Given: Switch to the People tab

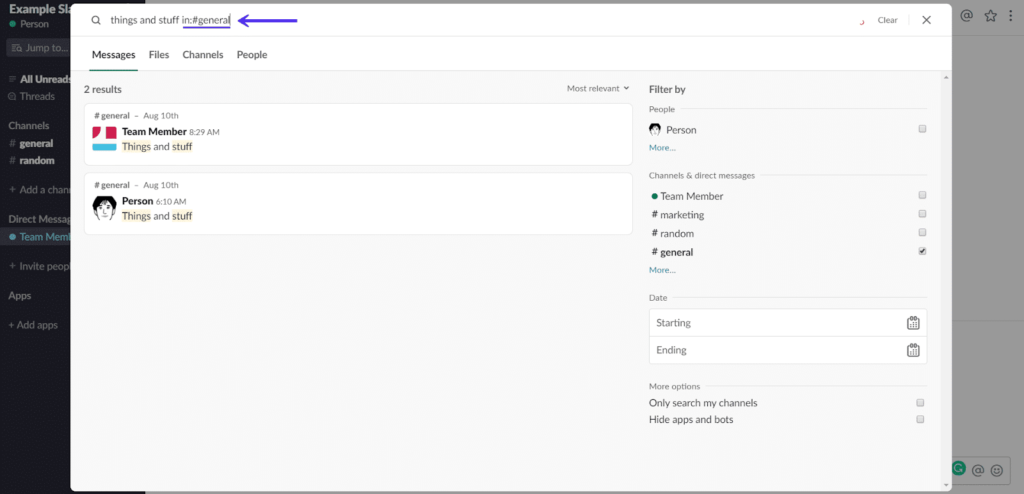Looking at the screenshot, I should coord(252,55).
